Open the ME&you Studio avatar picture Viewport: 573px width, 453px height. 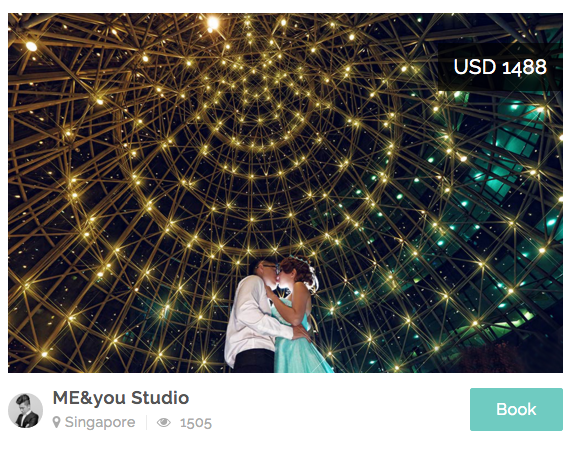coord(25,411)
